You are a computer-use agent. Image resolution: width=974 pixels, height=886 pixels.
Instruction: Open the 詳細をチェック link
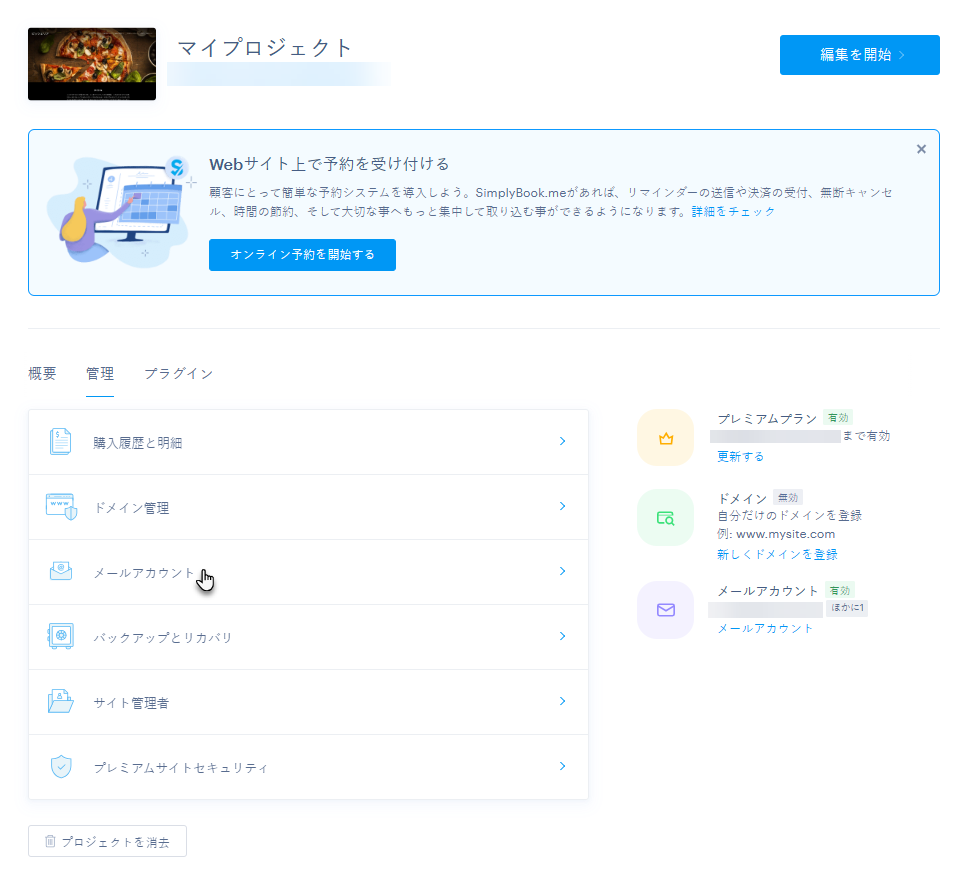click(734, 211)
